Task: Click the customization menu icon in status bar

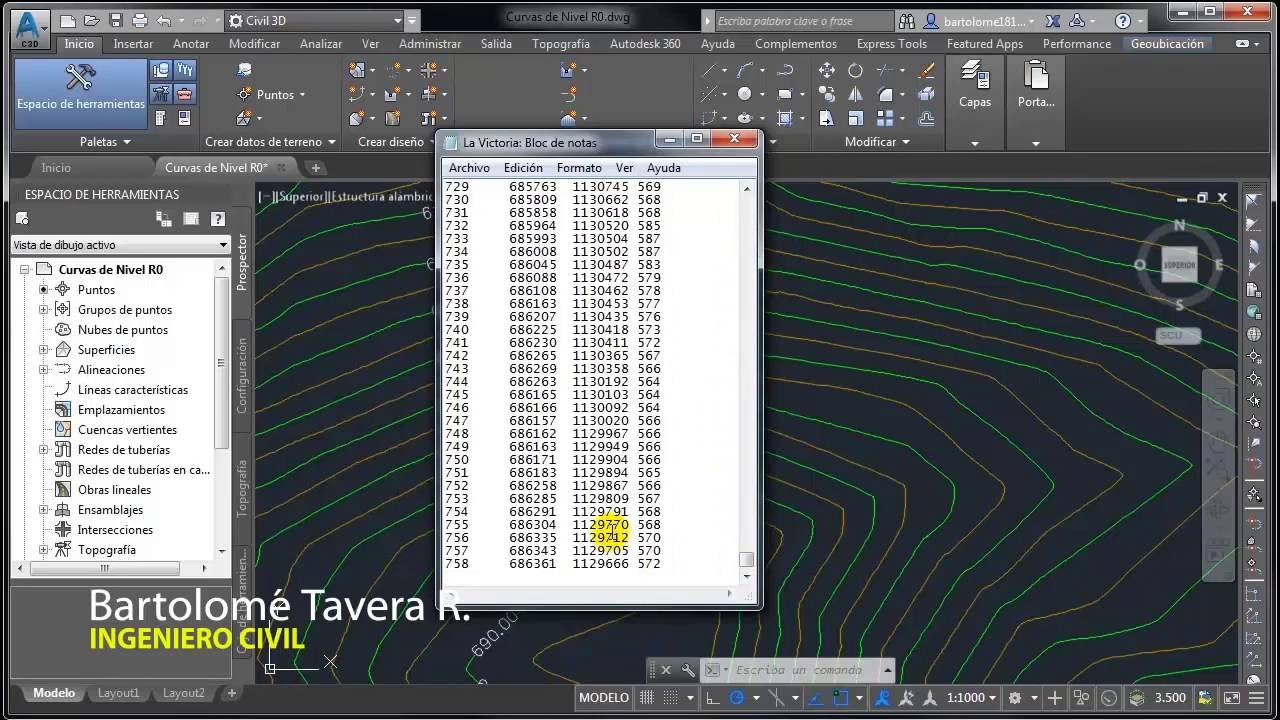Action: 1259,698
